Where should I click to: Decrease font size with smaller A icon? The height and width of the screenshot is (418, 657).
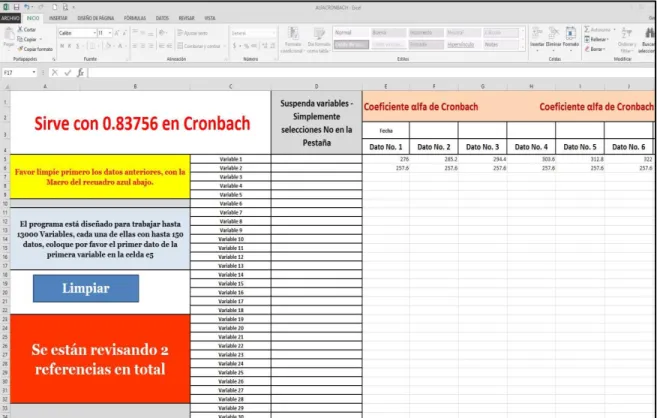click(125, 33)
